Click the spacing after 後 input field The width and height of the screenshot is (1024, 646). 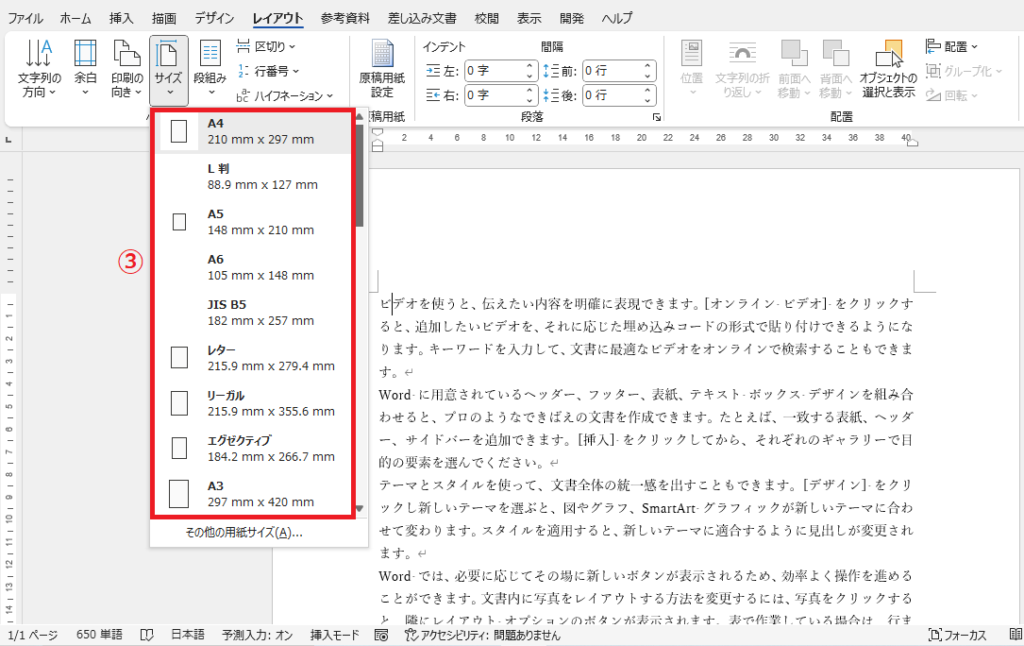click(613, 95)
